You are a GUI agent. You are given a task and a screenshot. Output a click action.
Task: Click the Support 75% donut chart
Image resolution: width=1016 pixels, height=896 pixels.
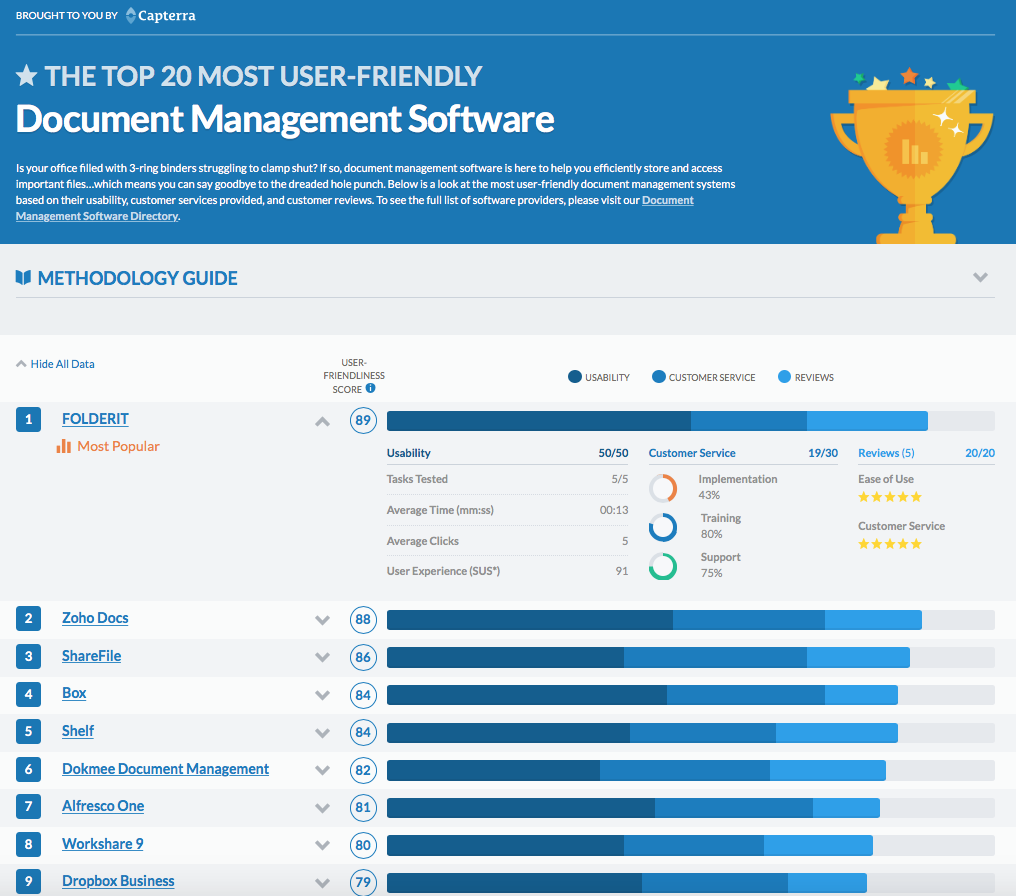point(663,566)
